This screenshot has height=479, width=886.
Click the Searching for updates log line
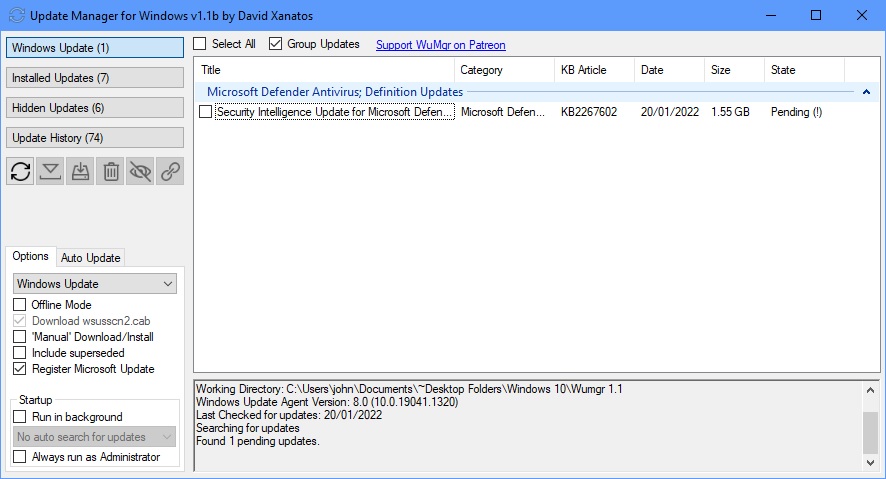pyautogui.click(x=247, y=428)
